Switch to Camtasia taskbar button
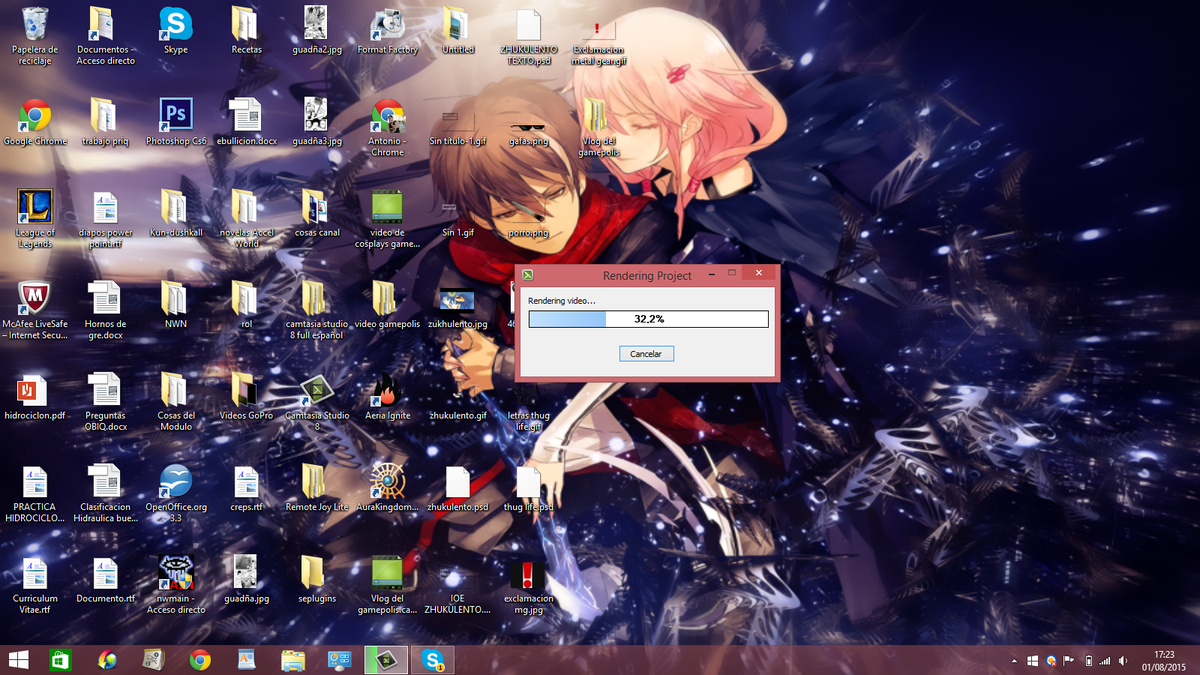Viewport: 1200px width, 675px height. pyautogui.click(x=387, y=659)
